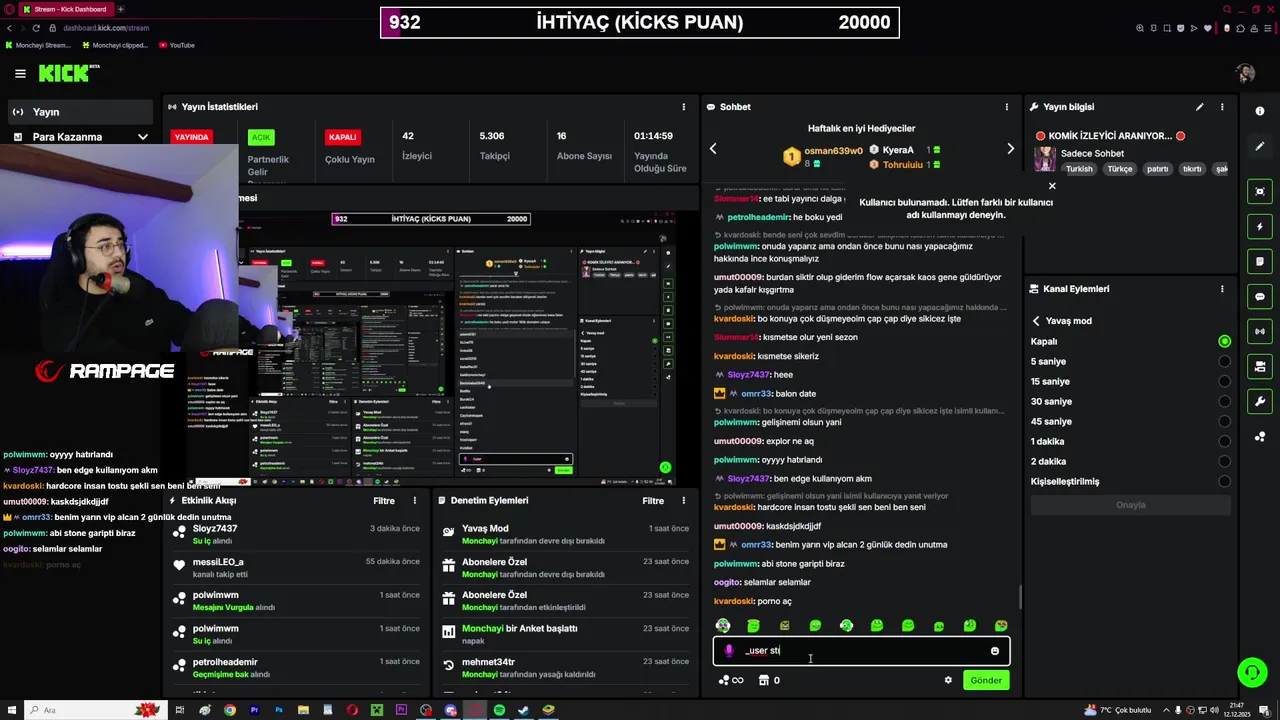Click the Turkish stream tag

tap(1079, 169)
